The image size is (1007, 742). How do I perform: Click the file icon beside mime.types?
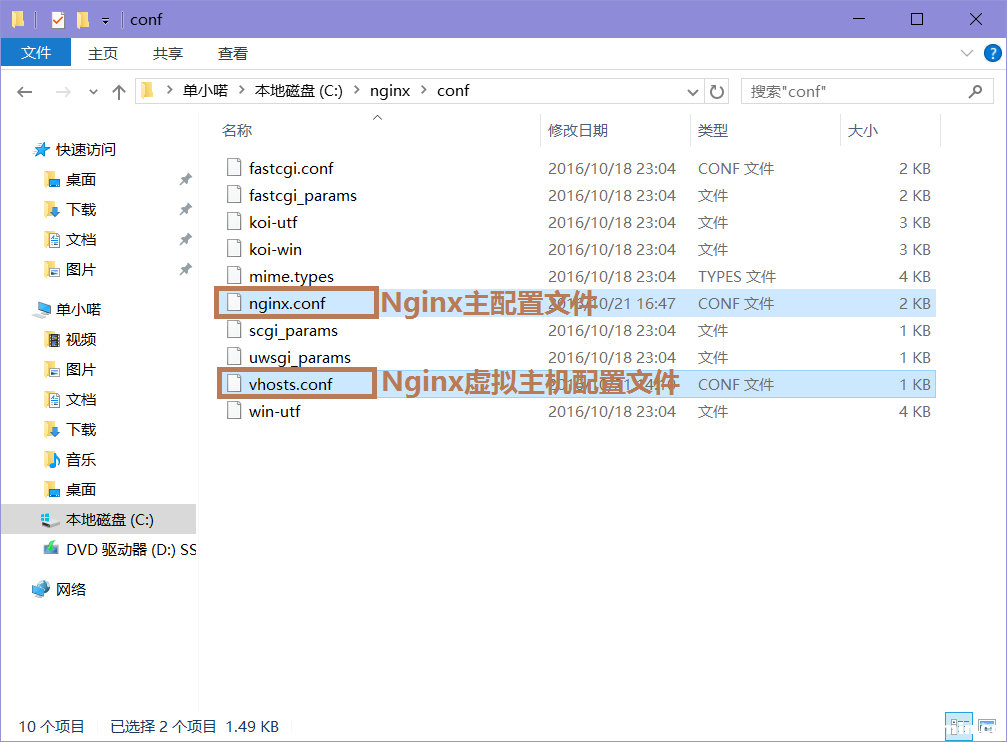tap(234, 276)
